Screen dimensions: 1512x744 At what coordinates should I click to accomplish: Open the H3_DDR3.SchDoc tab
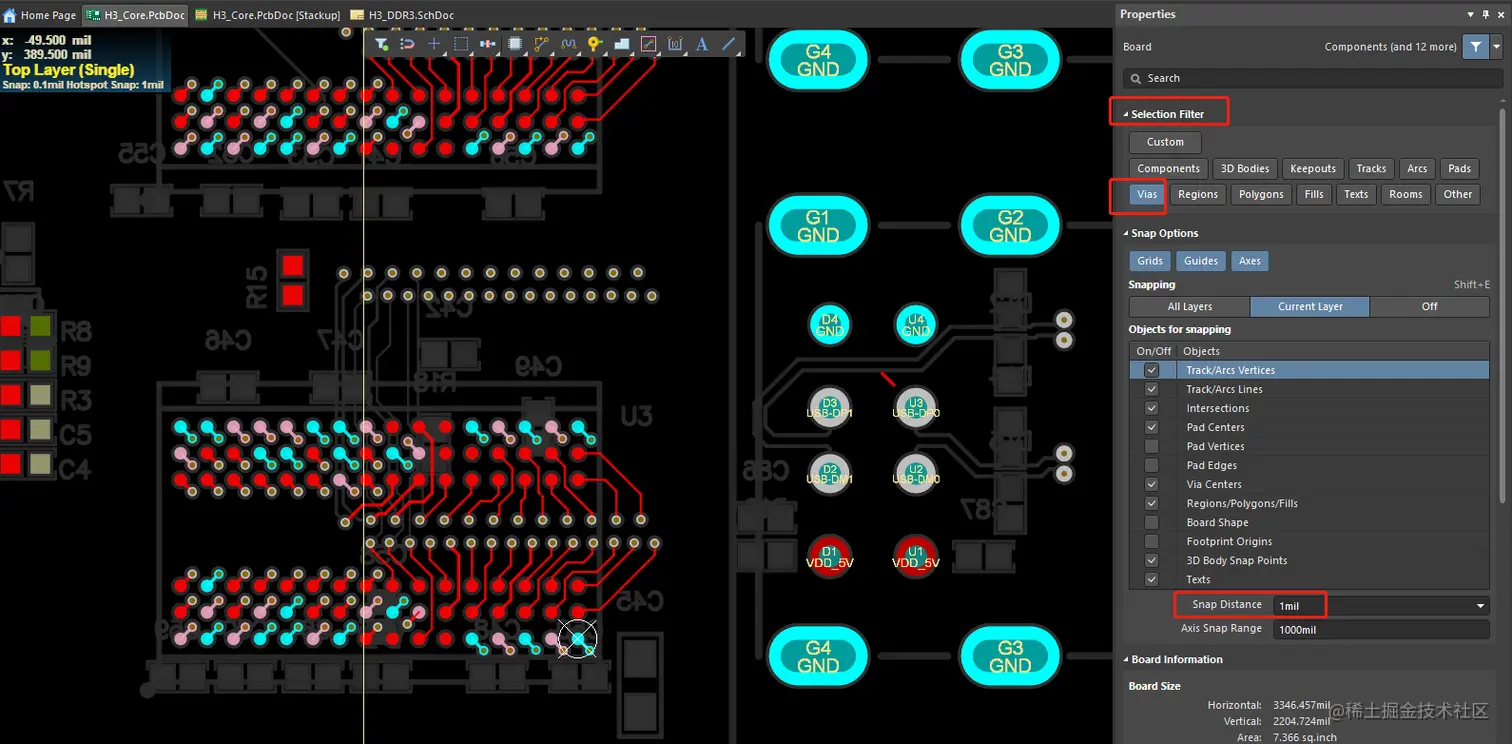pos(403,15)
